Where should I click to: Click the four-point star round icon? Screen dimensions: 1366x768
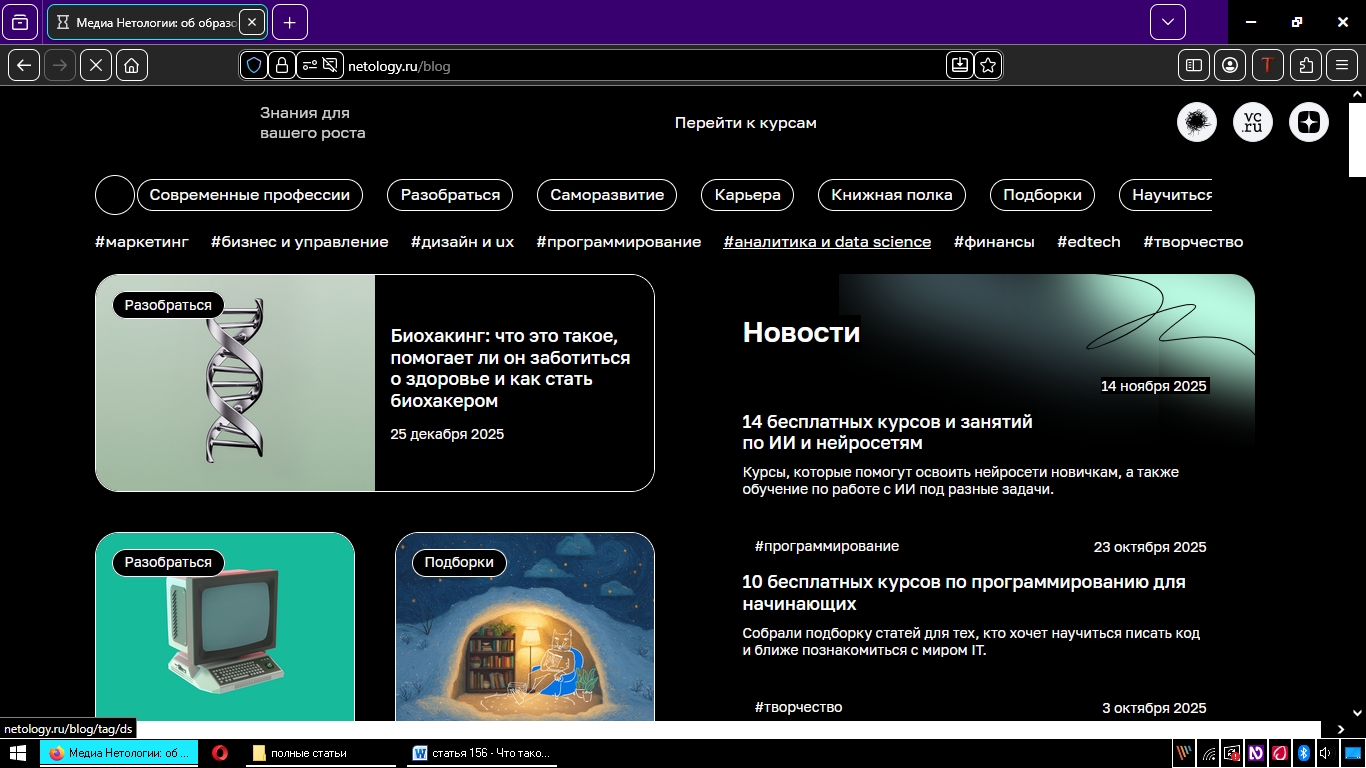pyautogui.click(x=1309, y=122)
